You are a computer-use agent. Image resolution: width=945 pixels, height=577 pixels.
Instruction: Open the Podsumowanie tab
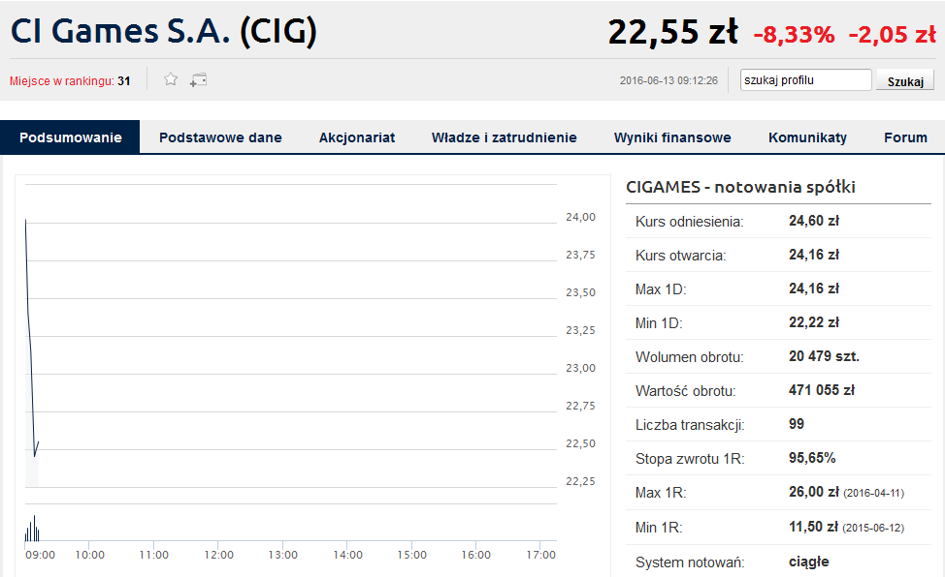(x=70, y=138)
